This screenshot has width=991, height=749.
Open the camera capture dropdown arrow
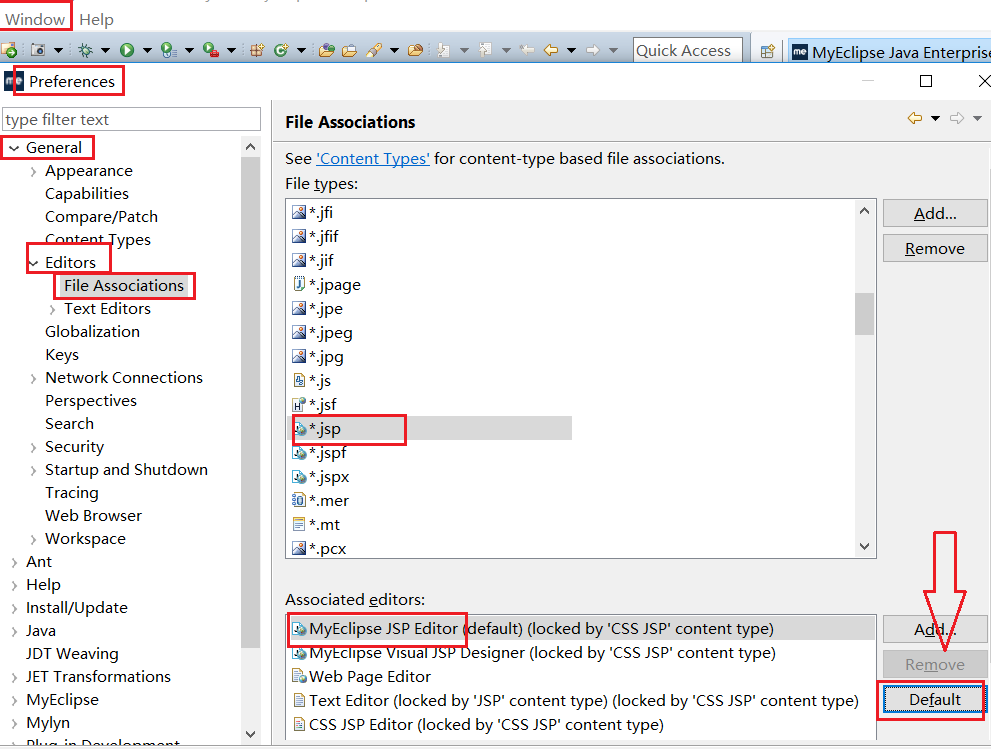(58, 51)
